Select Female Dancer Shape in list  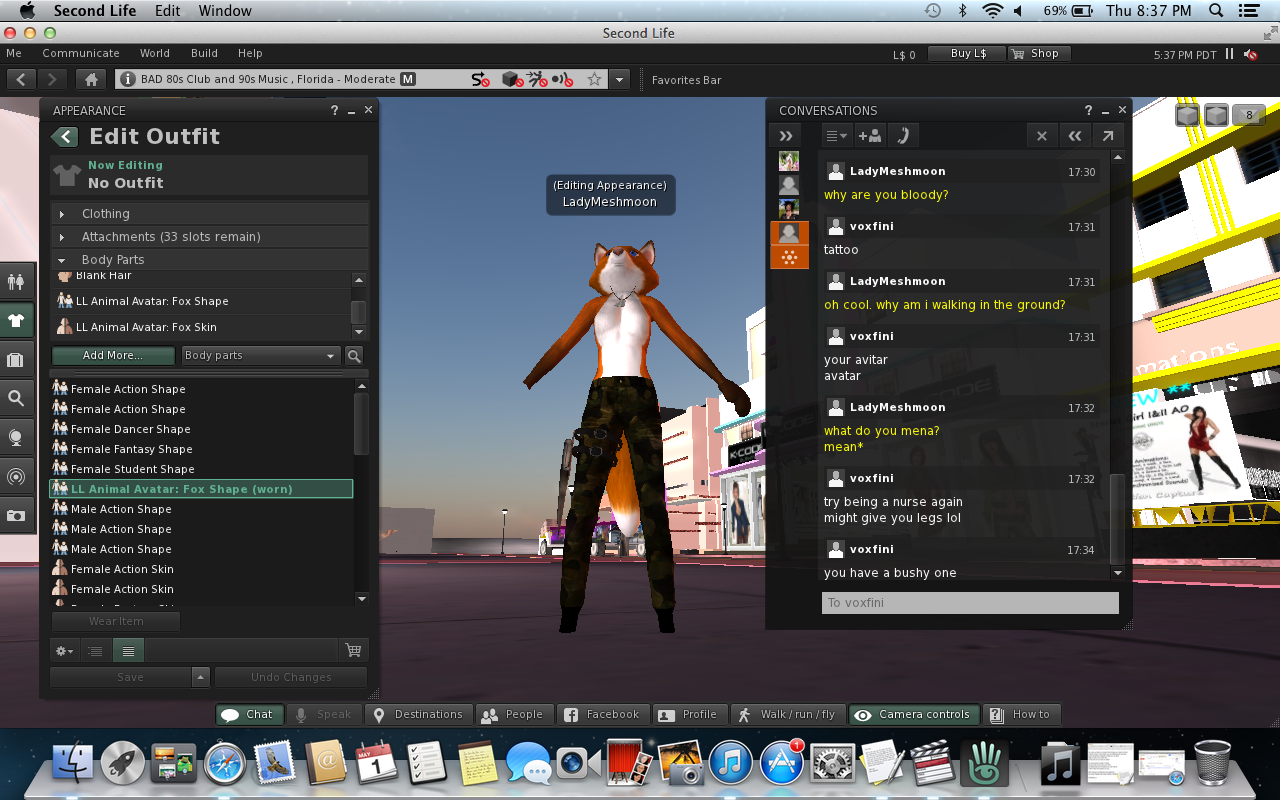pos(202,429)
